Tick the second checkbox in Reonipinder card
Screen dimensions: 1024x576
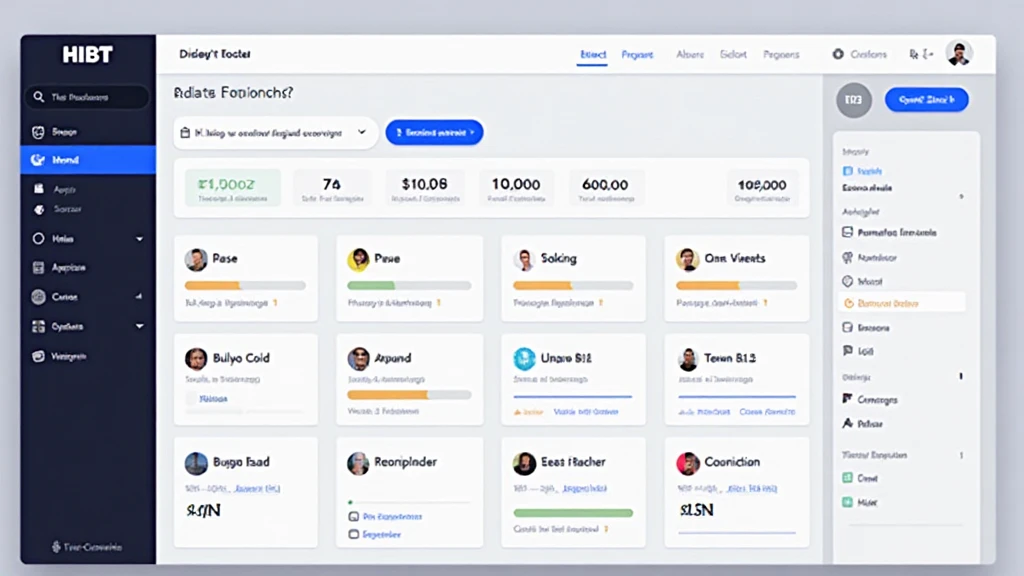[353, 535]
